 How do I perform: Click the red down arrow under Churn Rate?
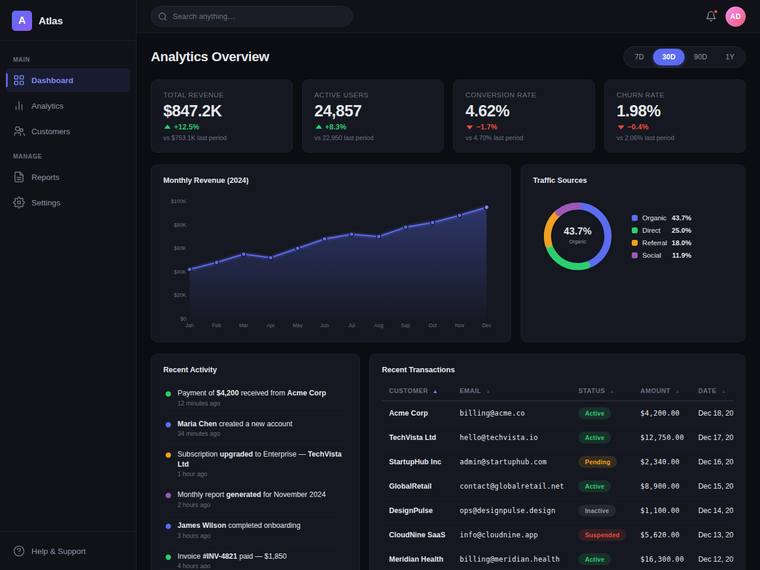tap(620, 127)
